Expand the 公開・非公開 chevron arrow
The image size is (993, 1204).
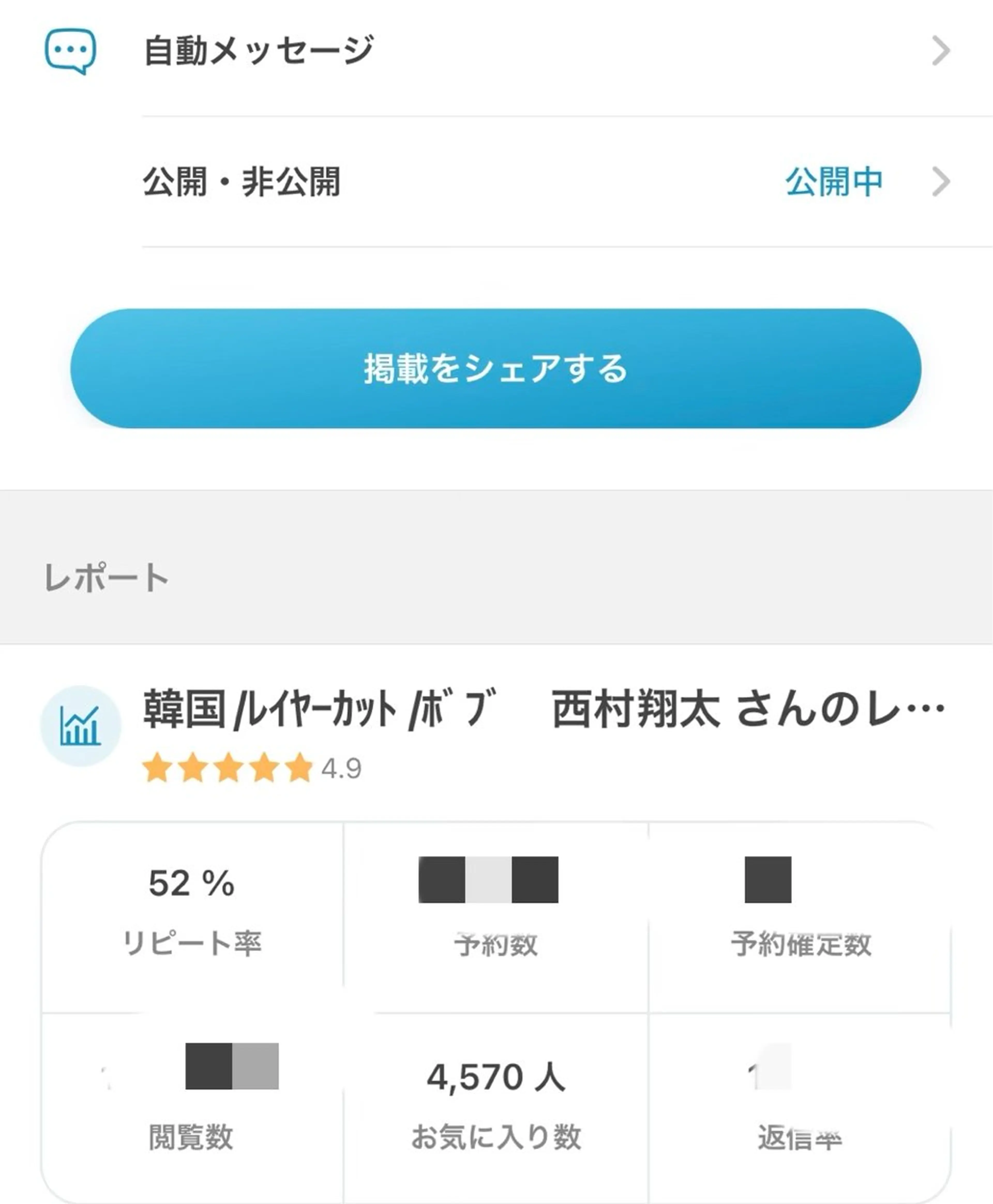[x=940, y=182]
